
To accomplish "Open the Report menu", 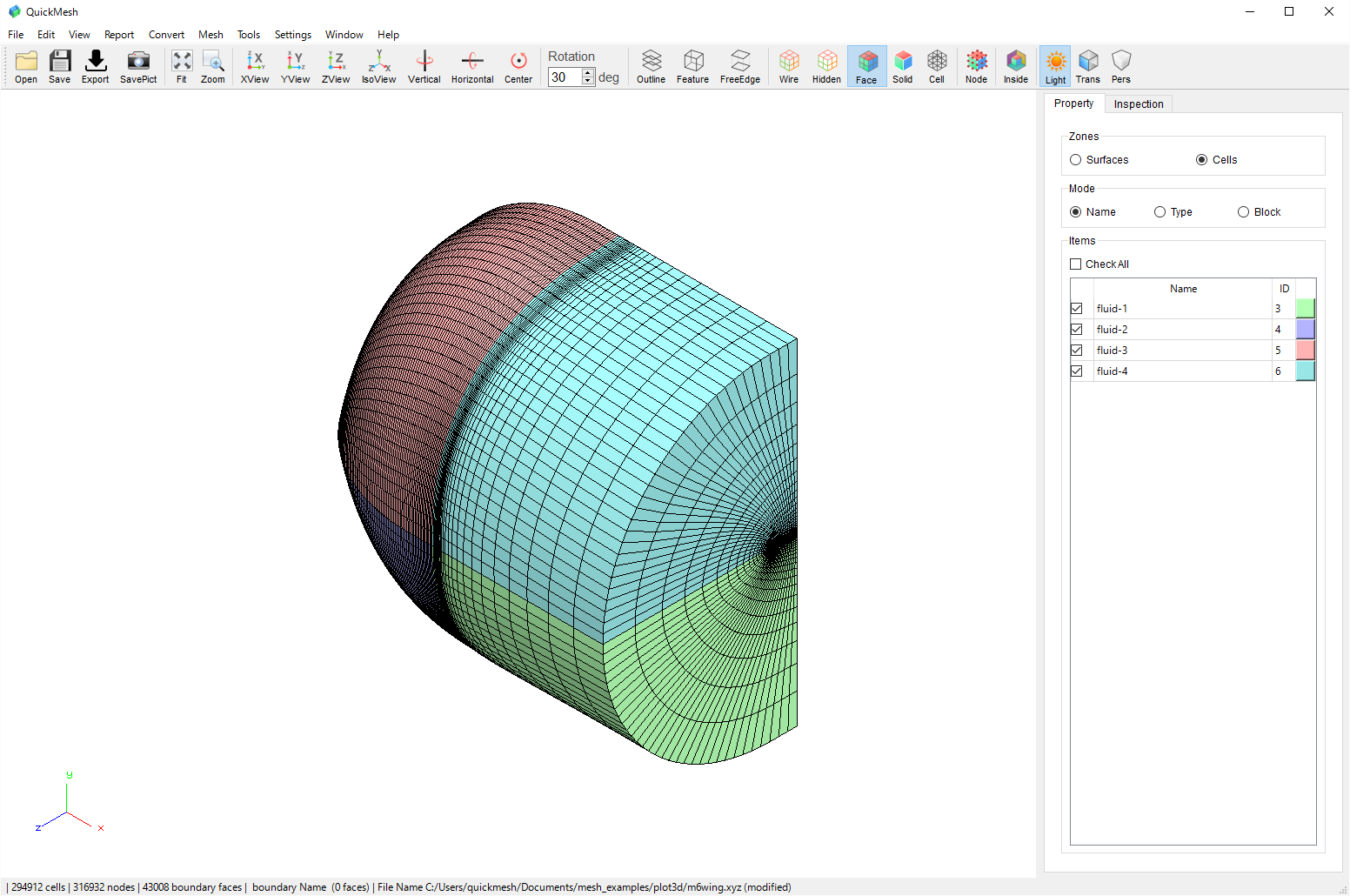I will (x=119, y=35).
